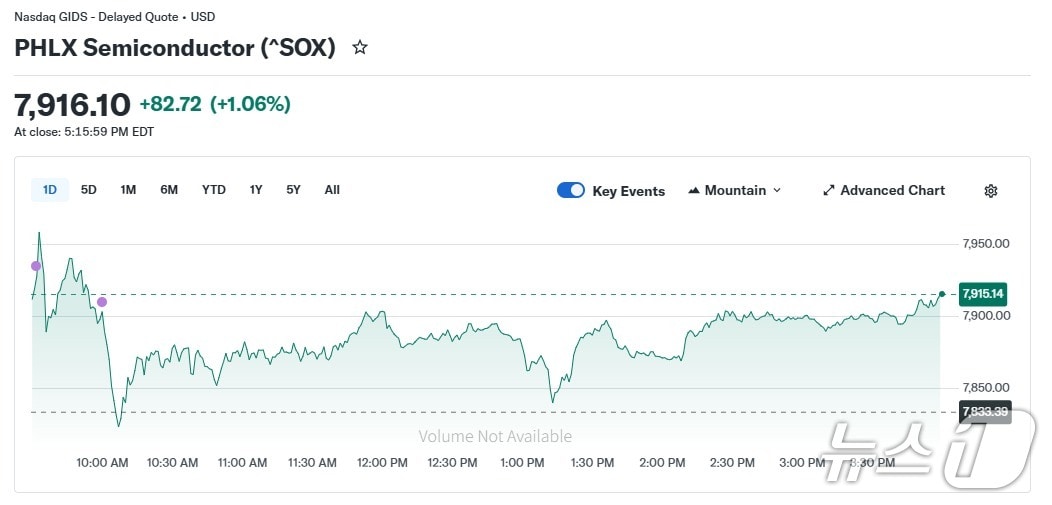Click the first purple key event marker
The height and width of the screenshot is (505, 1052).
tap(36, 266)
